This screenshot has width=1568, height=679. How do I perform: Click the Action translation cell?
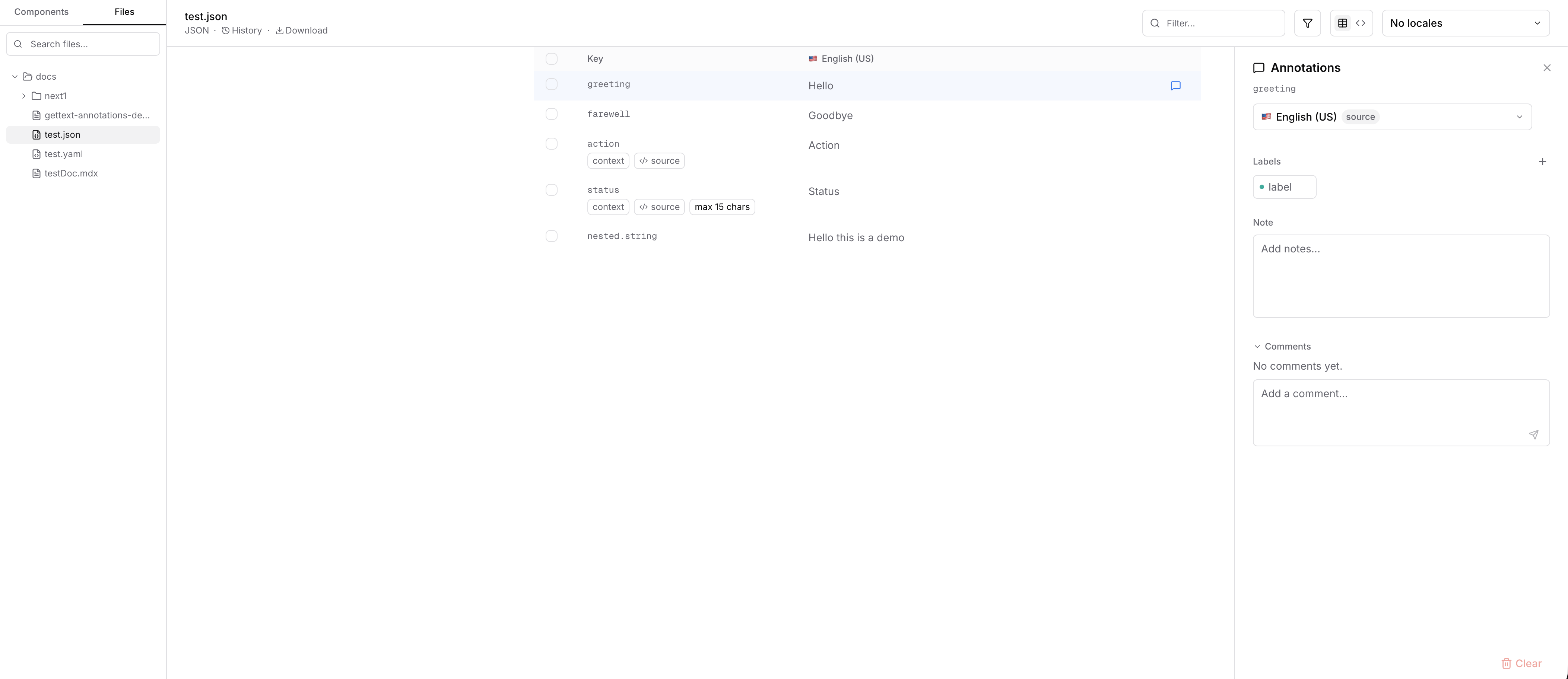coord(823,146)
